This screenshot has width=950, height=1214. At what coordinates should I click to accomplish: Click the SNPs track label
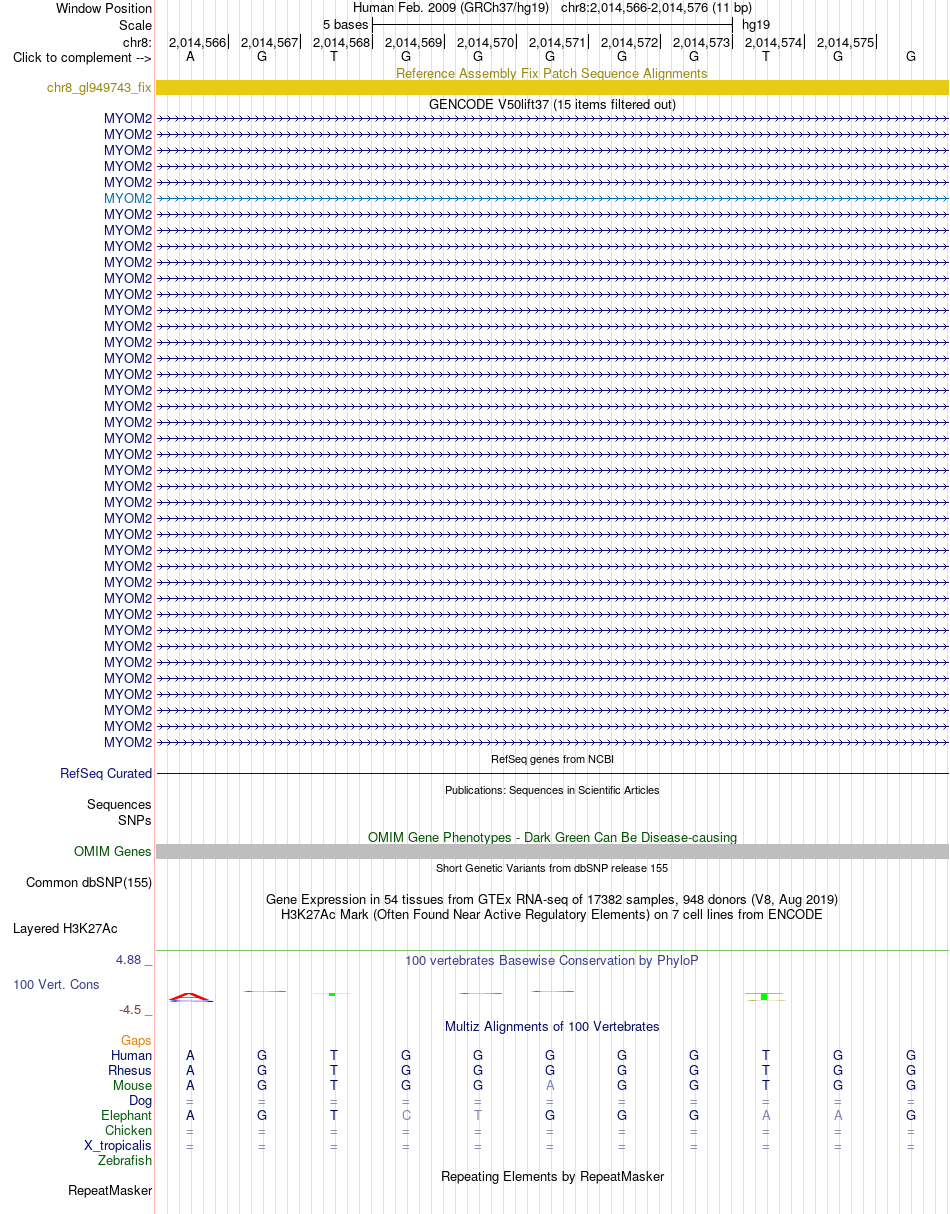point(135,820)
